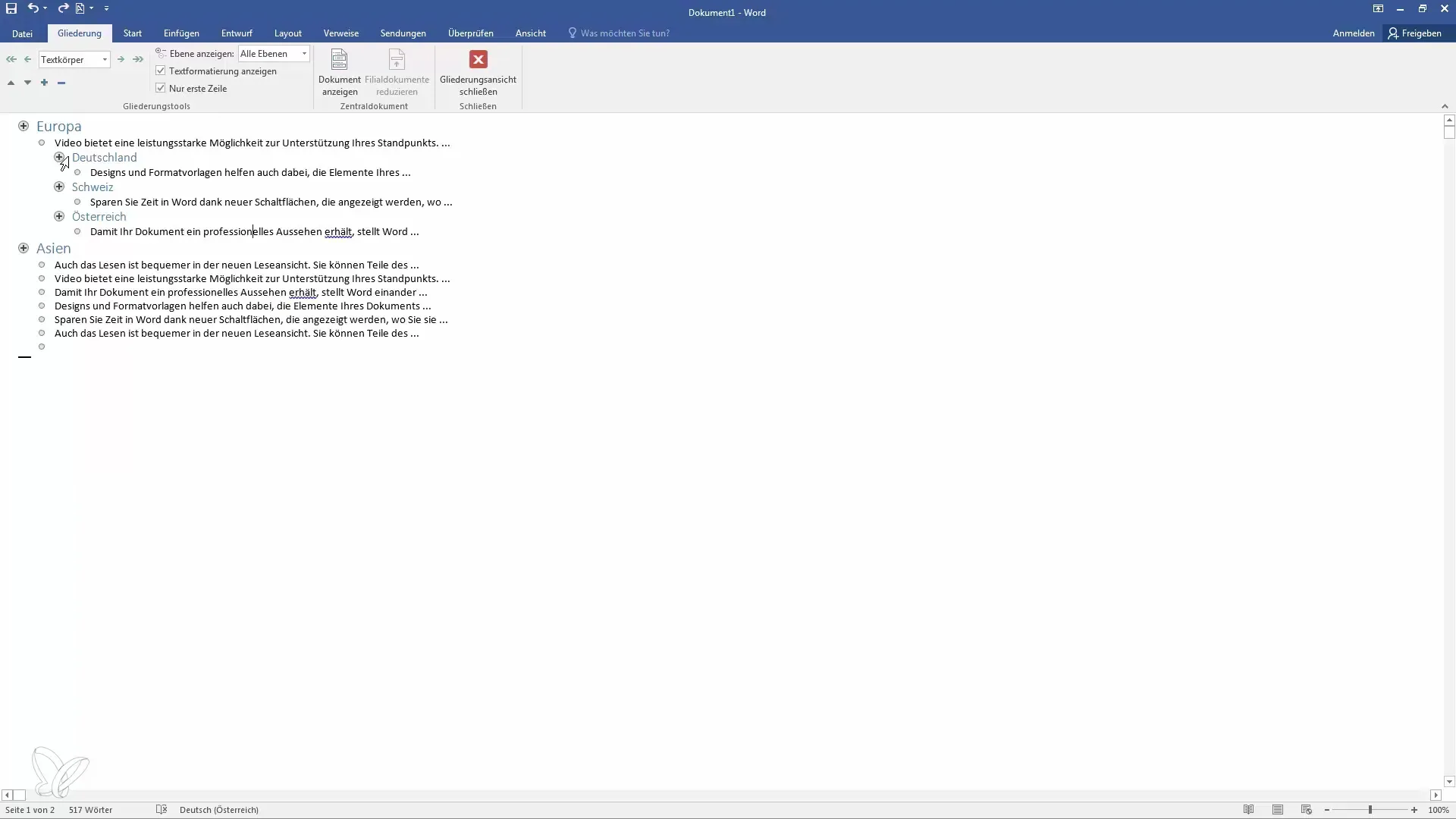The image size is (1456, 819).
Task: Promote to Heading 1 double-left arrow
Action: pyautogui.click(x=11, y=59)
